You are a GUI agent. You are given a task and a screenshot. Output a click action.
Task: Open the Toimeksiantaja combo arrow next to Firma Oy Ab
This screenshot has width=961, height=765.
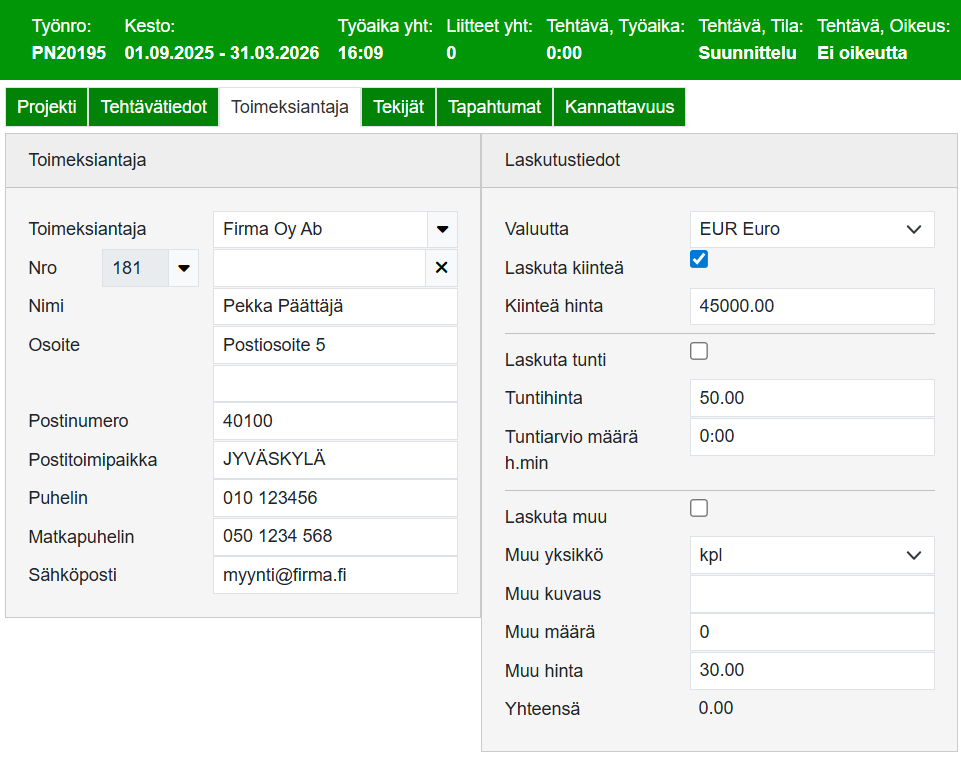[x=442, y=229]
